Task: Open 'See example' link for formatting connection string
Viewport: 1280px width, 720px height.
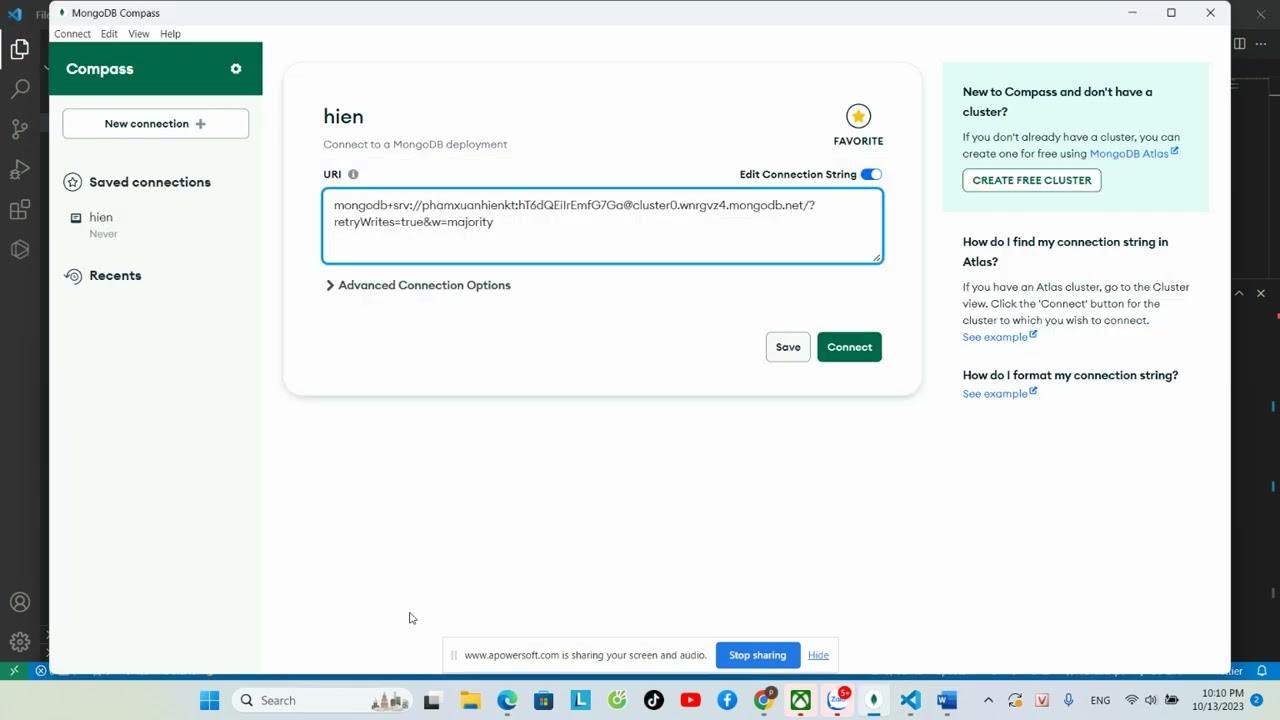Action: [999, 394]
